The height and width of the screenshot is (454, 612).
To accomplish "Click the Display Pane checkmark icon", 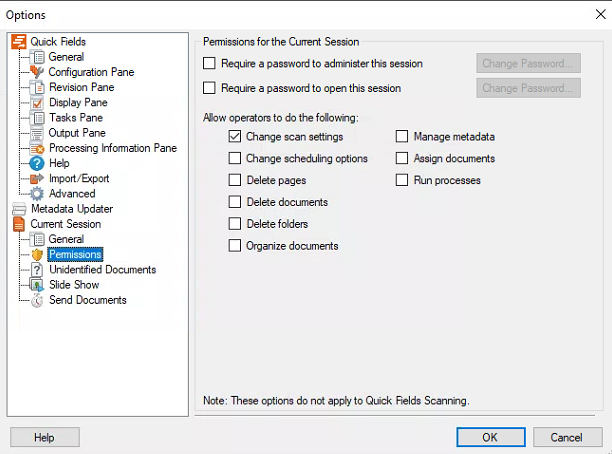I will point(37,103).
